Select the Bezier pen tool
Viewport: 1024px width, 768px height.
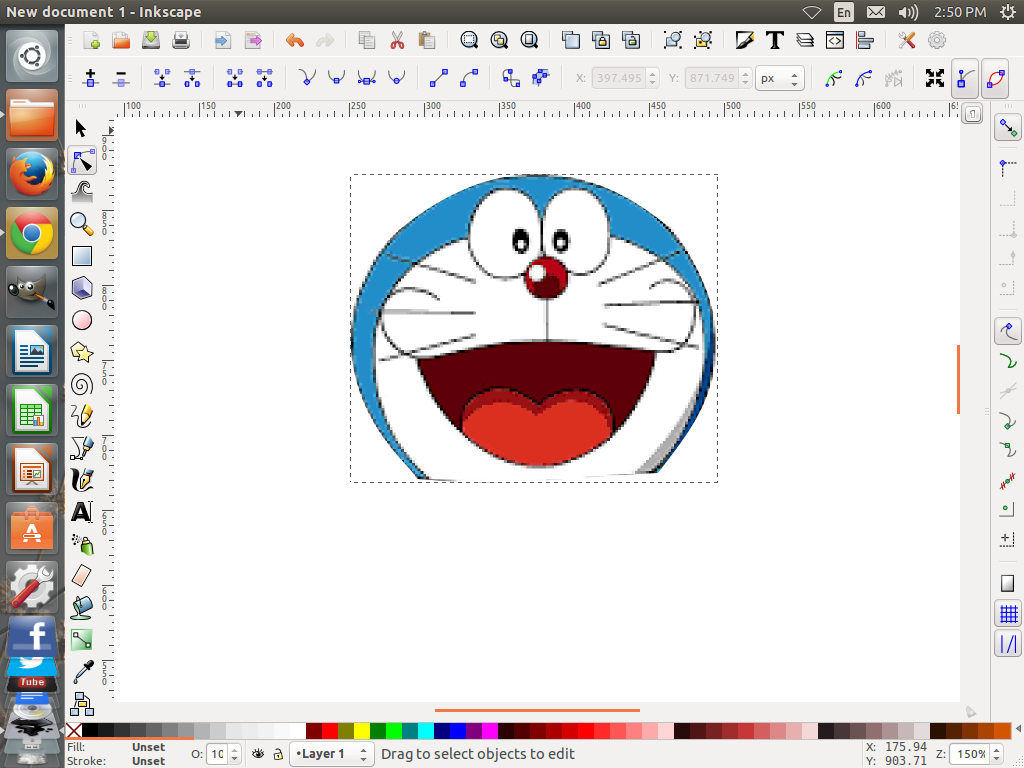tap(82, 448)
